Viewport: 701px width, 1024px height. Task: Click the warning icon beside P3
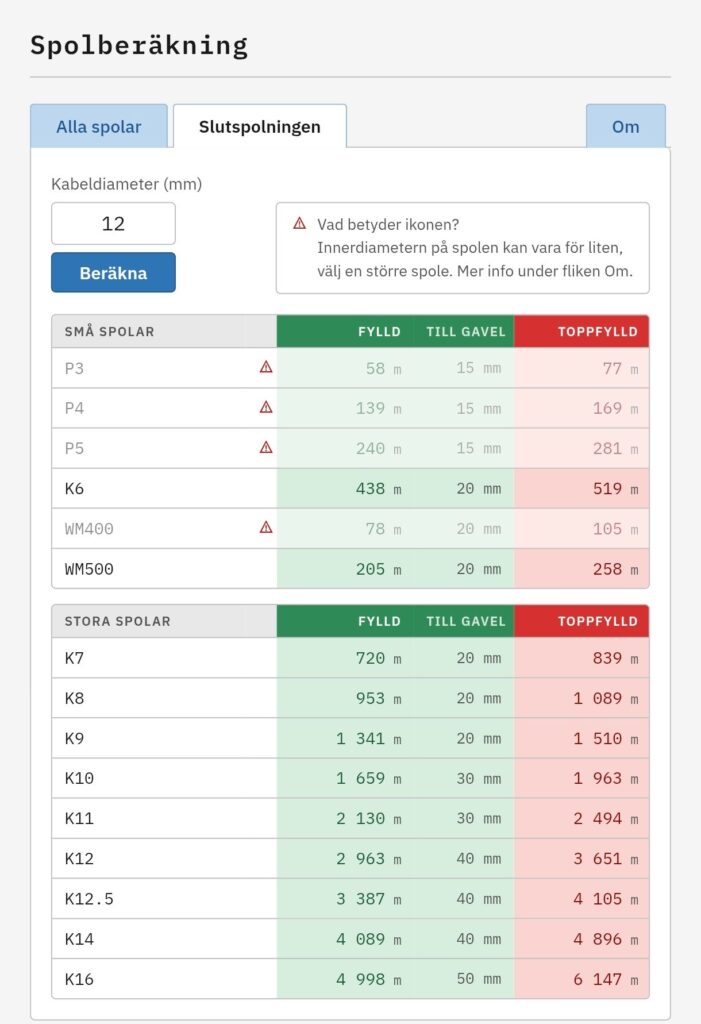click(x=266, y=368)
